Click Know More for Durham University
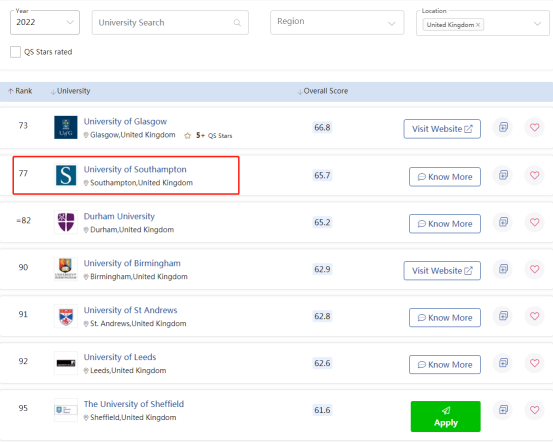The image size is (553, 442). point(445,224)
